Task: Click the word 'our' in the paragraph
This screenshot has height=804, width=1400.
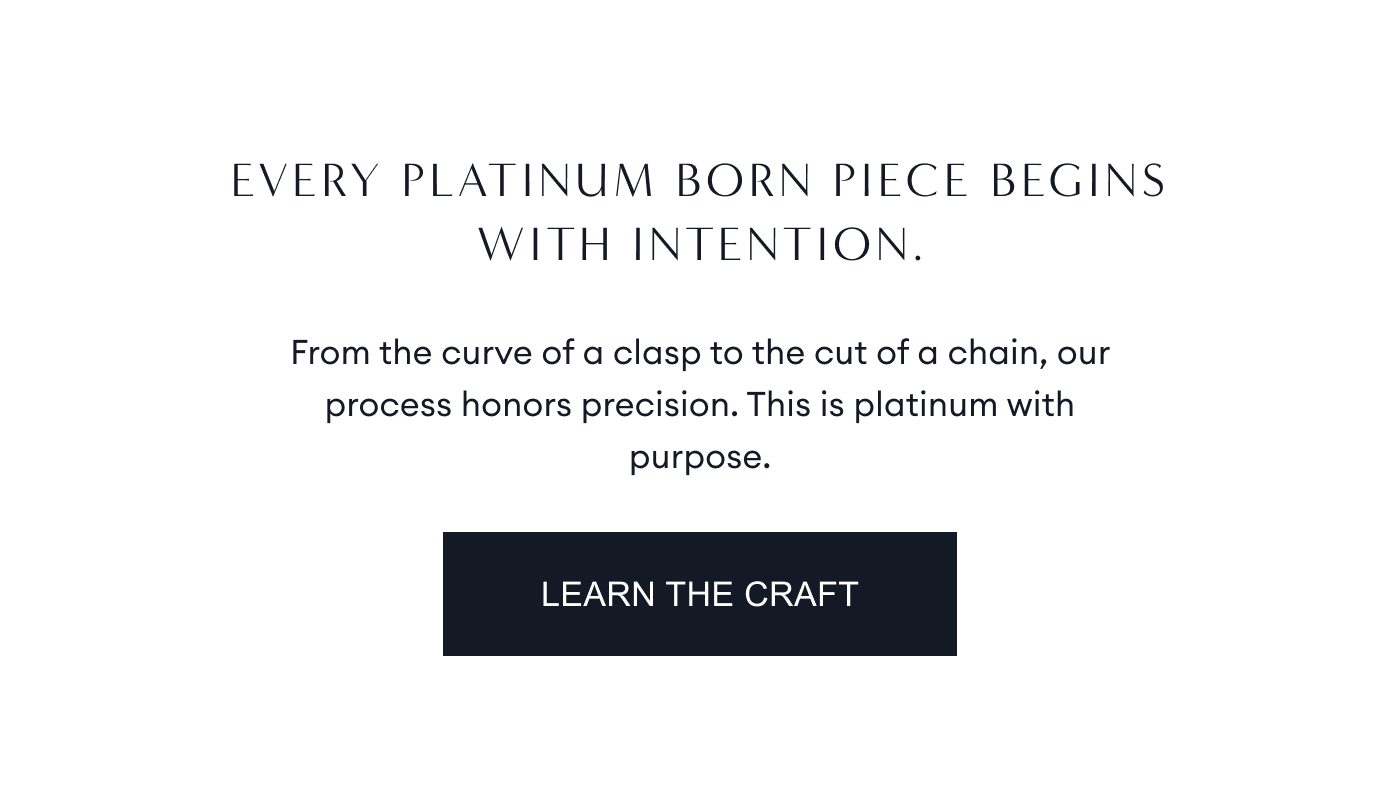Action: pyautogui.click(x=1083, y=353)
